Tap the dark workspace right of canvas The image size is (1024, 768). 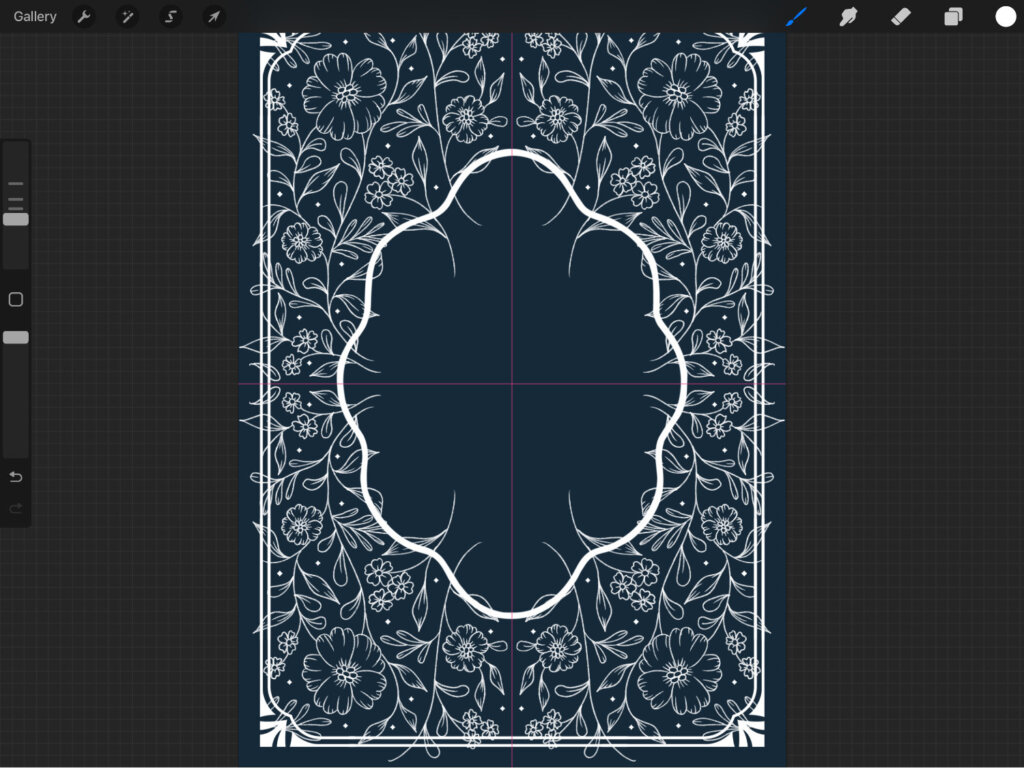900,400
